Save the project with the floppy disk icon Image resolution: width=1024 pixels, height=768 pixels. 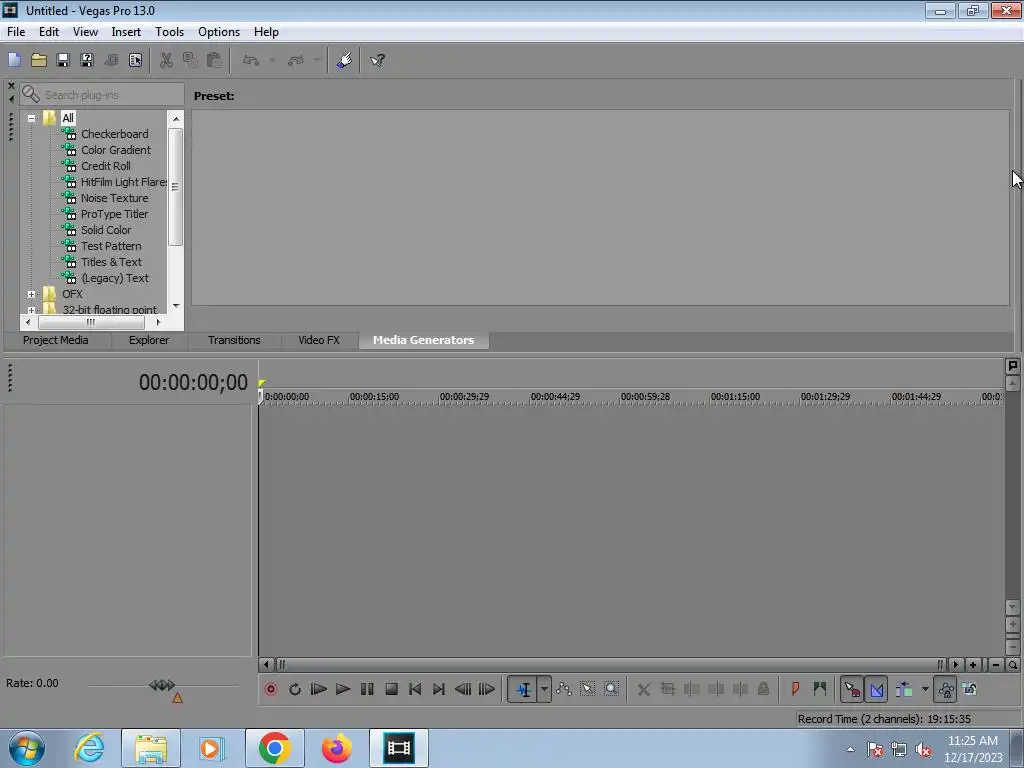63,61
